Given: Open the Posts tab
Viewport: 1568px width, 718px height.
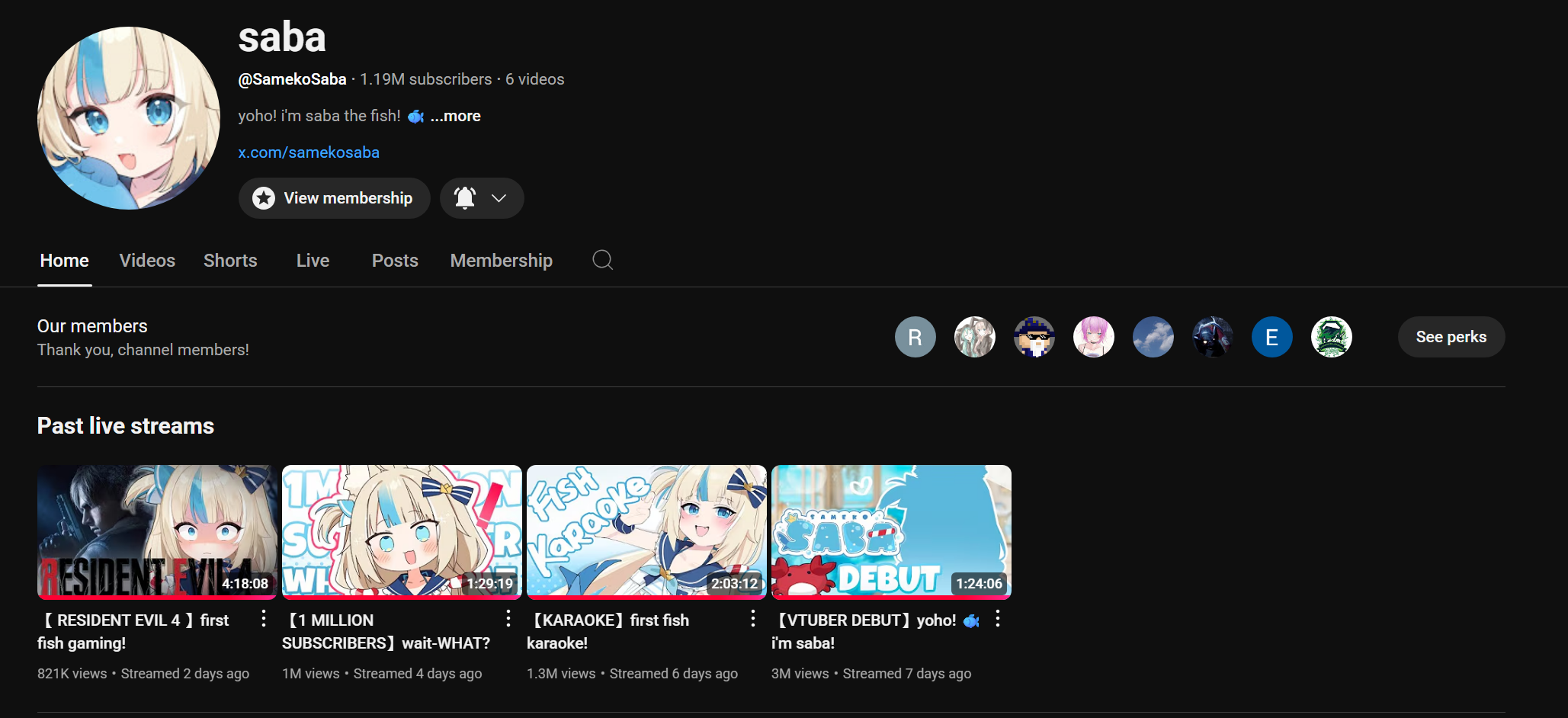Looking at the screenshot, I should (395, 261).
